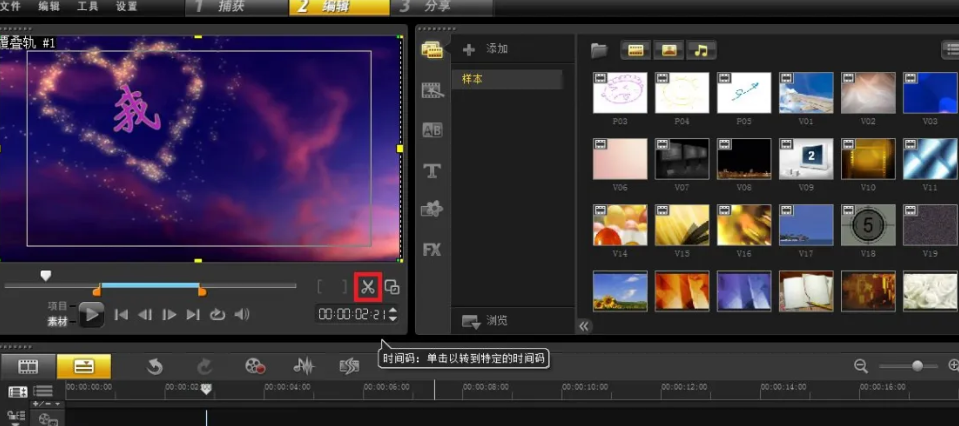Click the redo arrow
This screenshot has height=426, width=959.
(x=204, y=366)
